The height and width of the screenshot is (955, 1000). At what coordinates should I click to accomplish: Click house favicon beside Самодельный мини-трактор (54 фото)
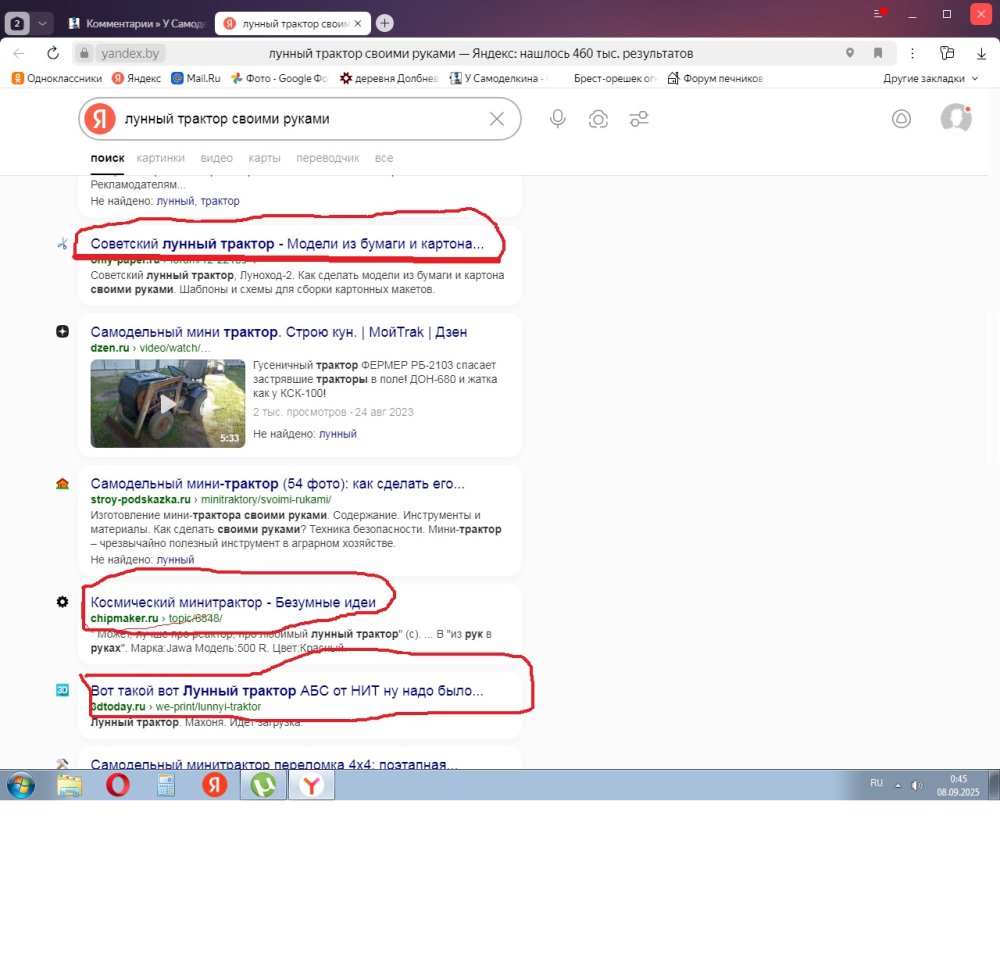62,483
